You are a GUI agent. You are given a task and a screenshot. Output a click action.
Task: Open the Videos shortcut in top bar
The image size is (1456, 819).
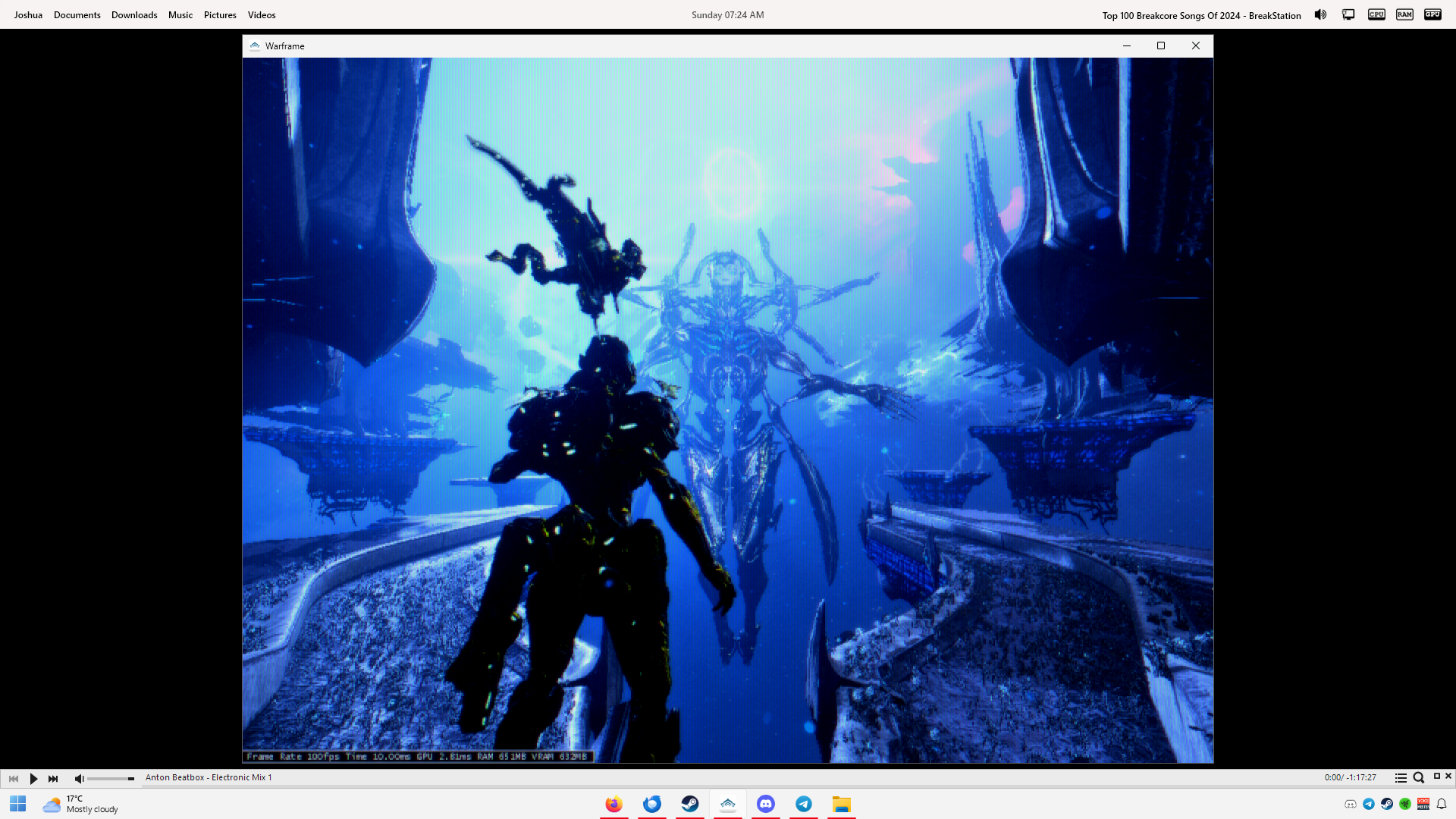click(262, 15)
